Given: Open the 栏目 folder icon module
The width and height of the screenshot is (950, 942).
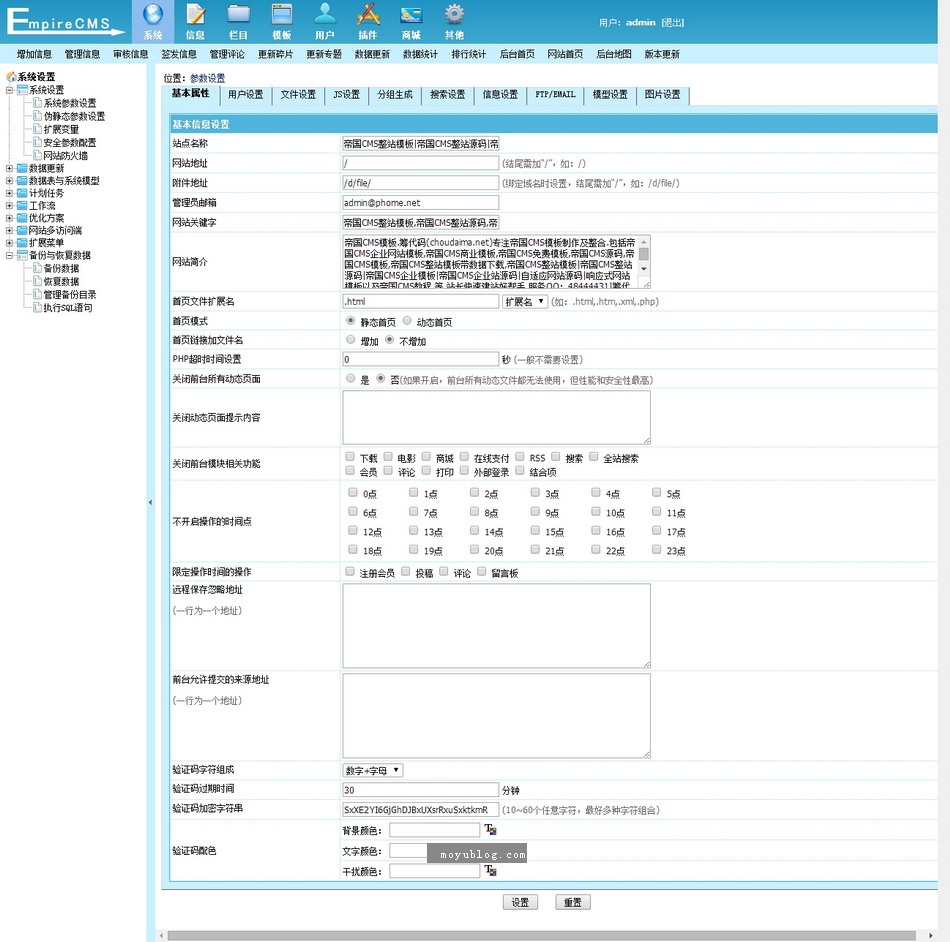Looking at the screenshot, I should (238, 21).
